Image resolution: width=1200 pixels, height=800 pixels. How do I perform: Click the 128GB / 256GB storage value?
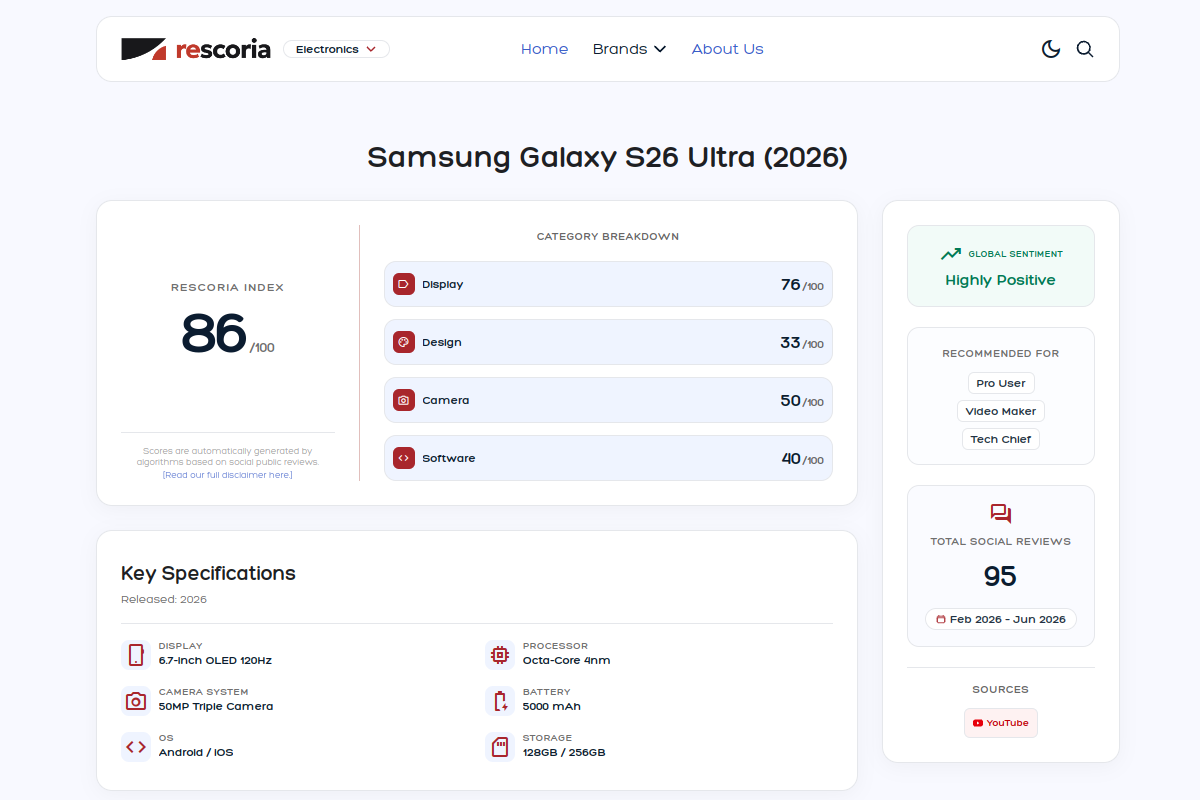tap(564, 753)
